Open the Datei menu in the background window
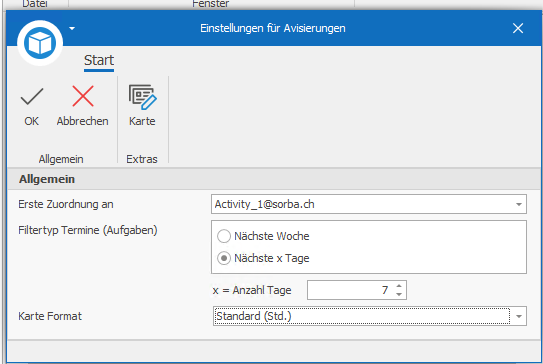 [35, 4]
